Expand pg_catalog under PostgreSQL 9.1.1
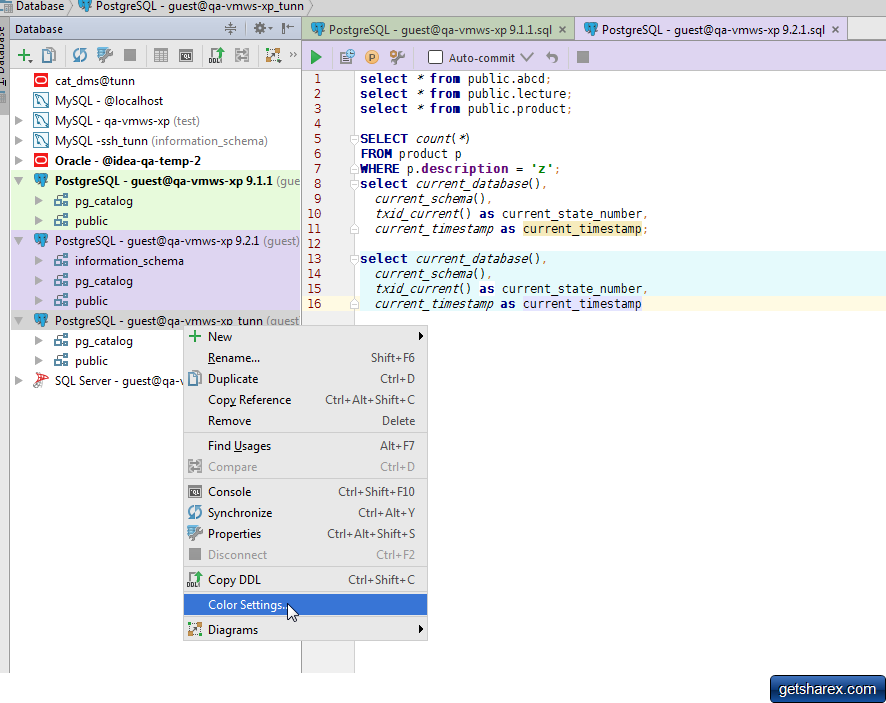Image resolution: width=886 pixels, height=703 pixels. [x=38, y=201]
